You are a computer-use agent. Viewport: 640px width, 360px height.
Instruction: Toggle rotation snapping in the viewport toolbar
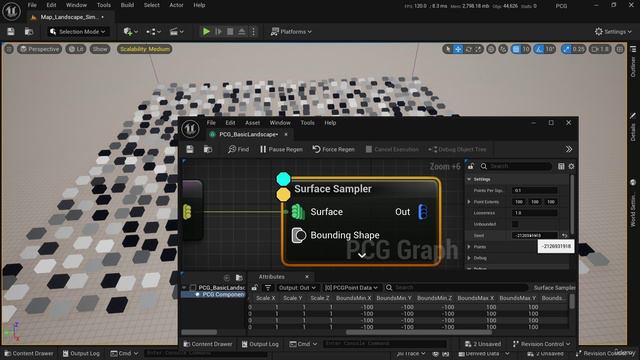click(539, 49)
